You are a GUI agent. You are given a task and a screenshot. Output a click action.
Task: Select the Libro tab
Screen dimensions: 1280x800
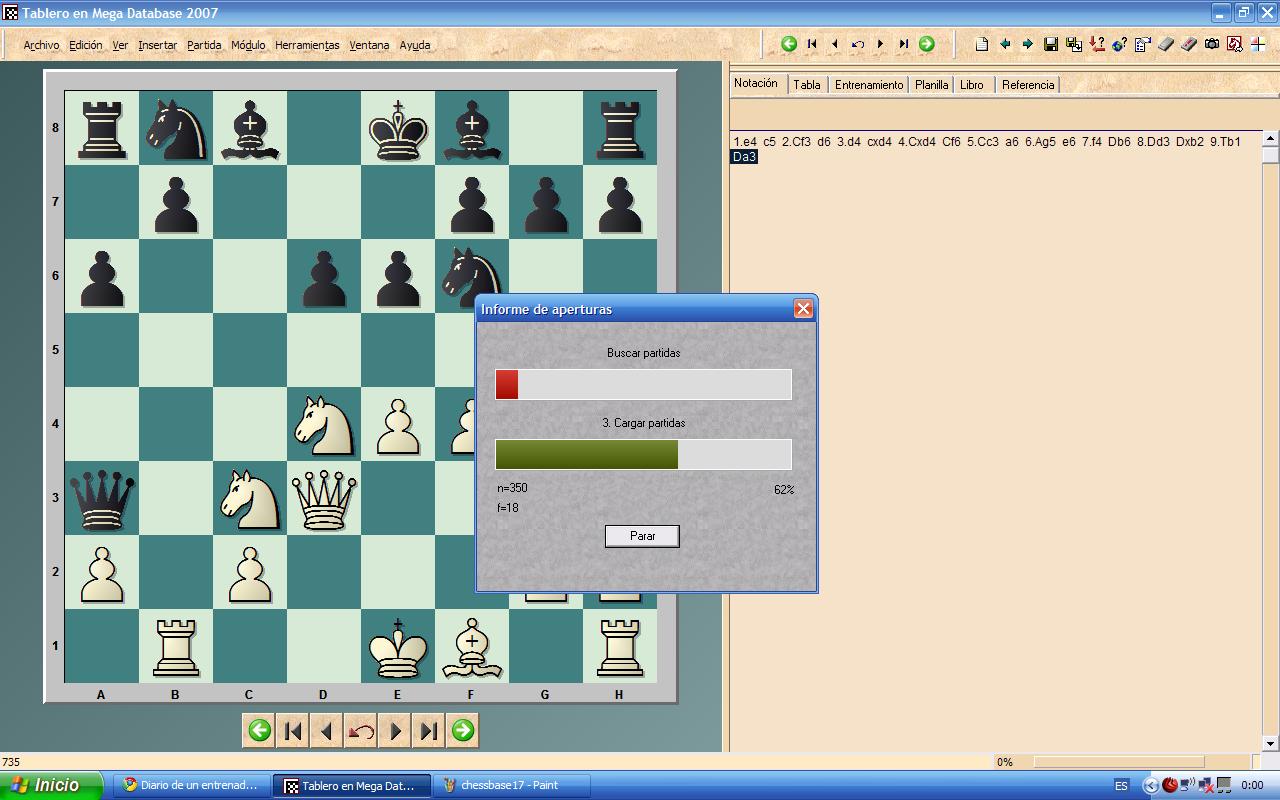click(x=973, y=85)
